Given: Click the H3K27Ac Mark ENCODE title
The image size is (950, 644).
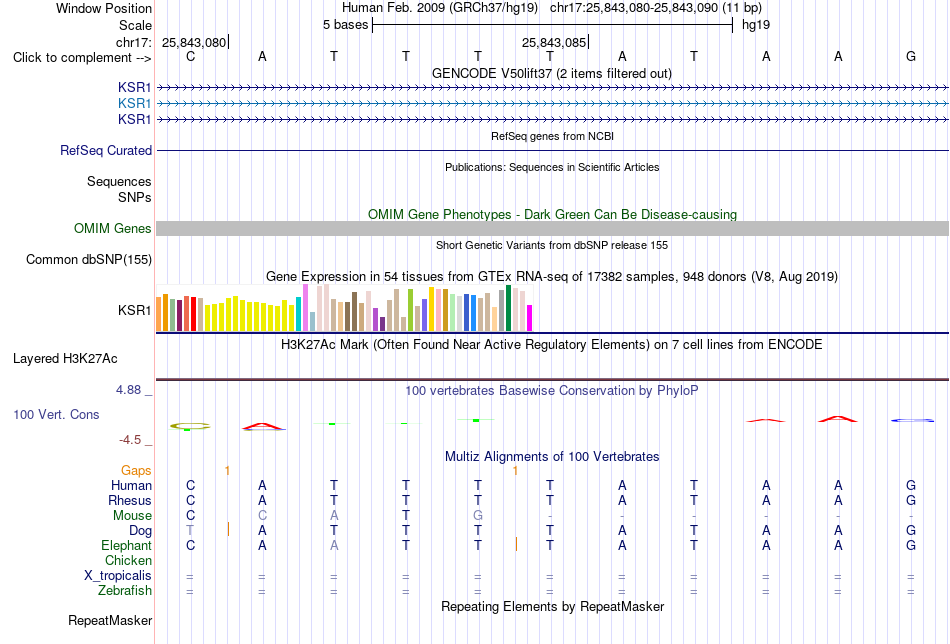Looking at the screenshot, I should (x=551, y=345).
